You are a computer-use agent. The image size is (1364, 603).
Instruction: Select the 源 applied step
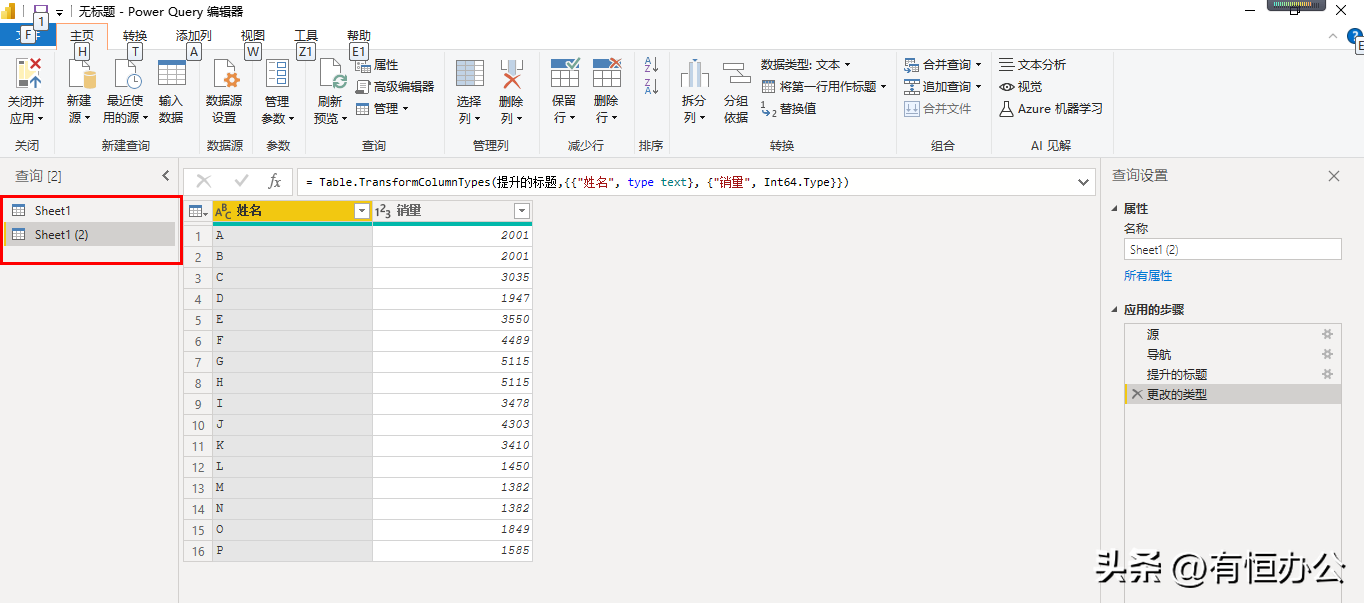[1232, 335]
